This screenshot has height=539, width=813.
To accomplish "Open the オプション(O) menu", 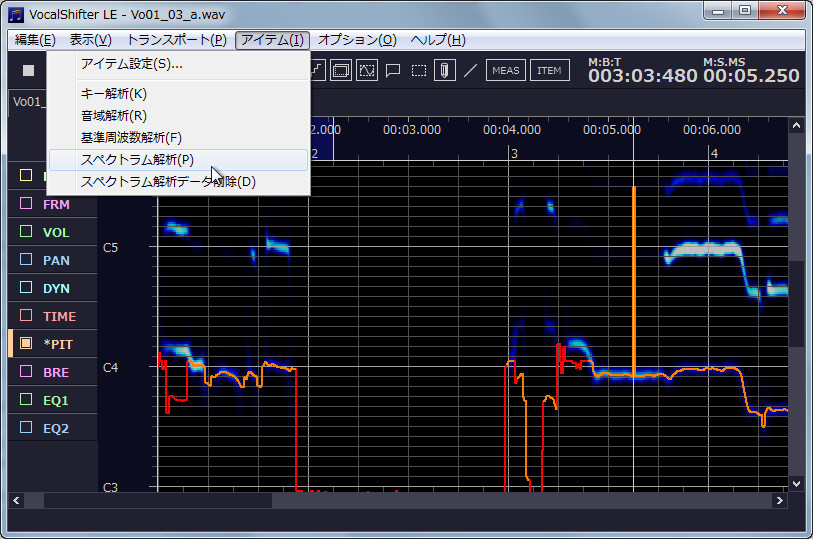I will tap(357, 40).
